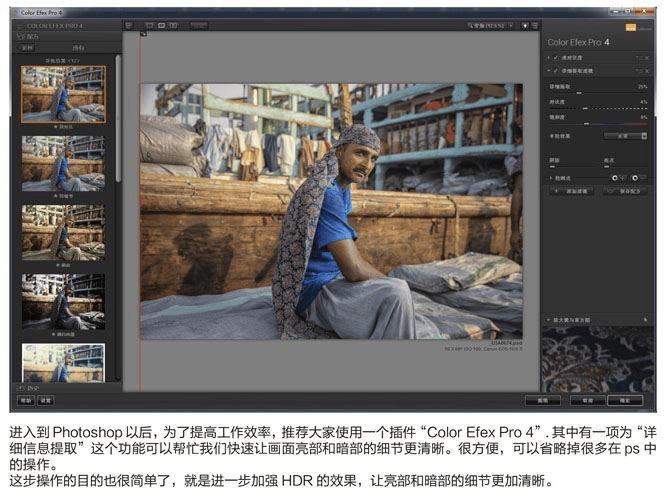Switch to side-by-side preview mode
The image size is (667, 499).
click(174, 26)
